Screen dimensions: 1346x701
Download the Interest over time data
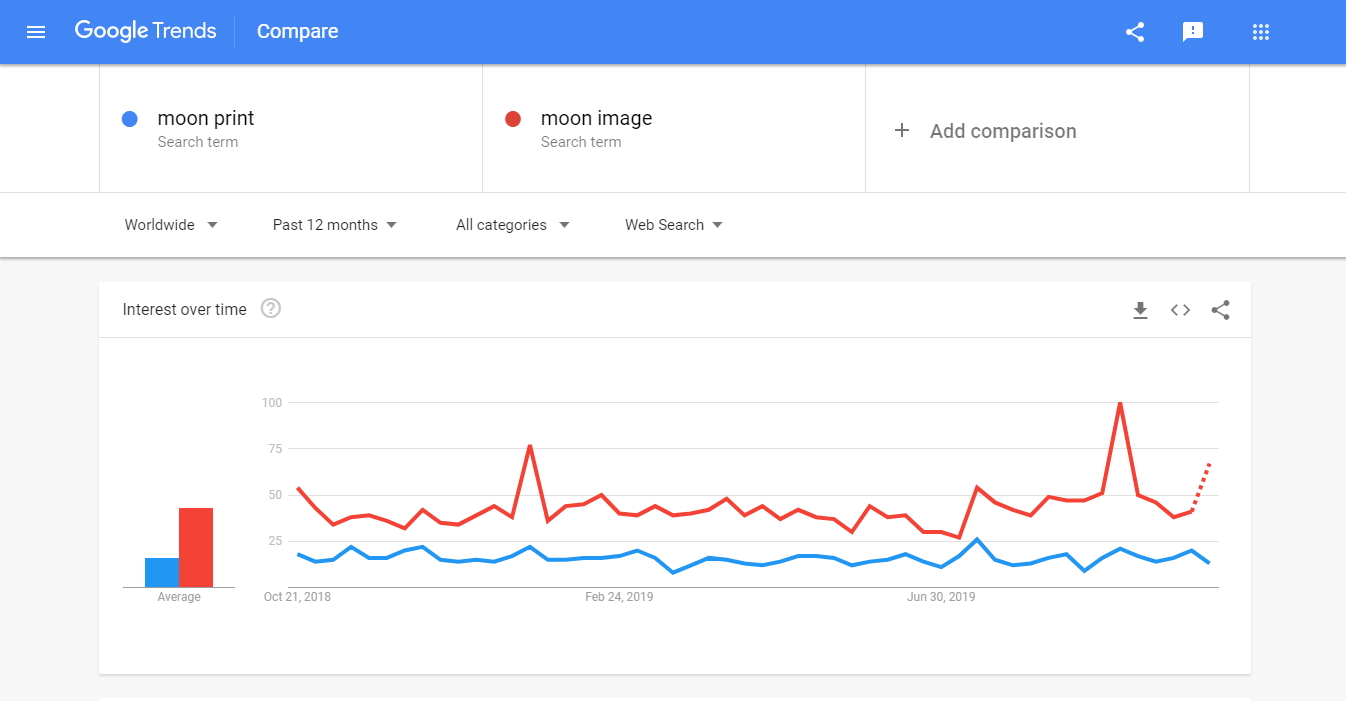tap(1140, 310)
